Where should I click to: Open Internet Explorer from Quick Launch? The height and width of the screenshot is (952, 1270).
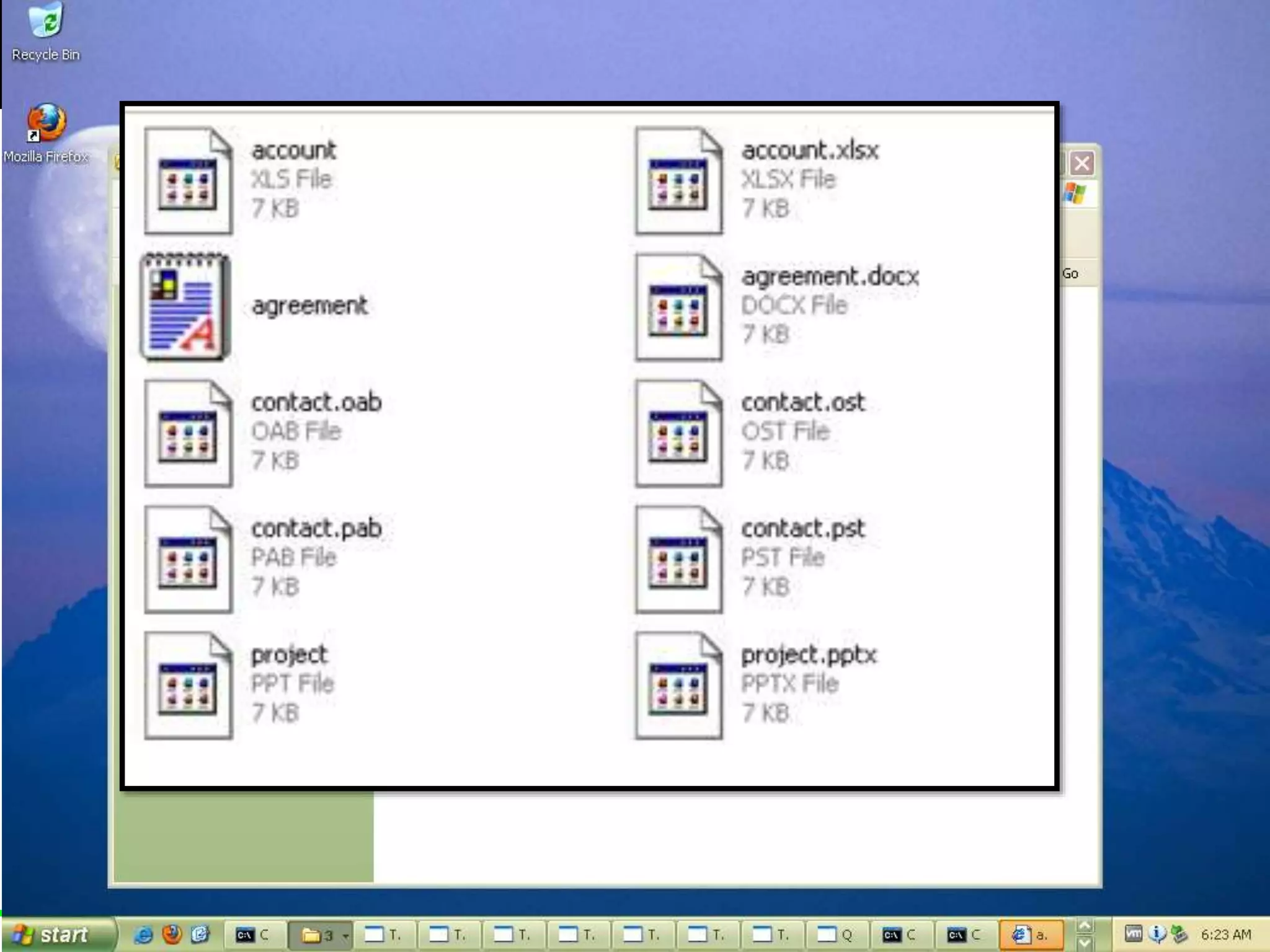[x=144, y=935]
